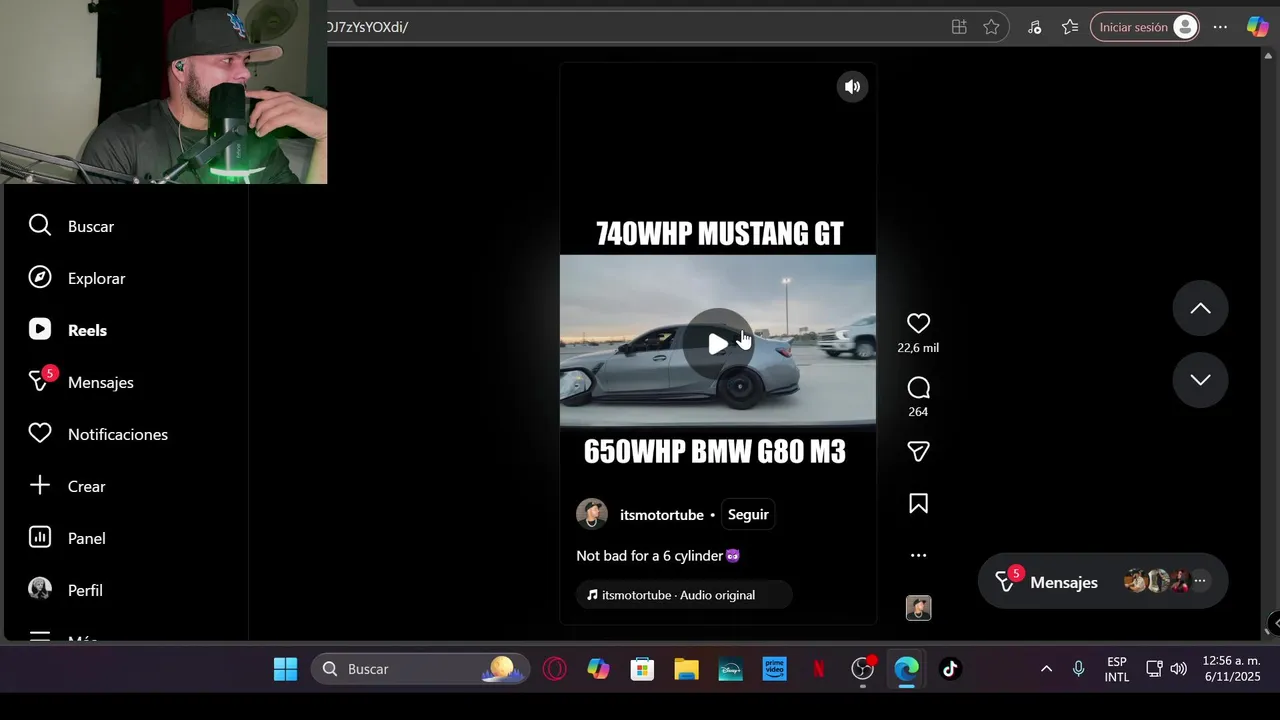
Task: Open Disney+ taskbar icon
Action: (730, 669)
